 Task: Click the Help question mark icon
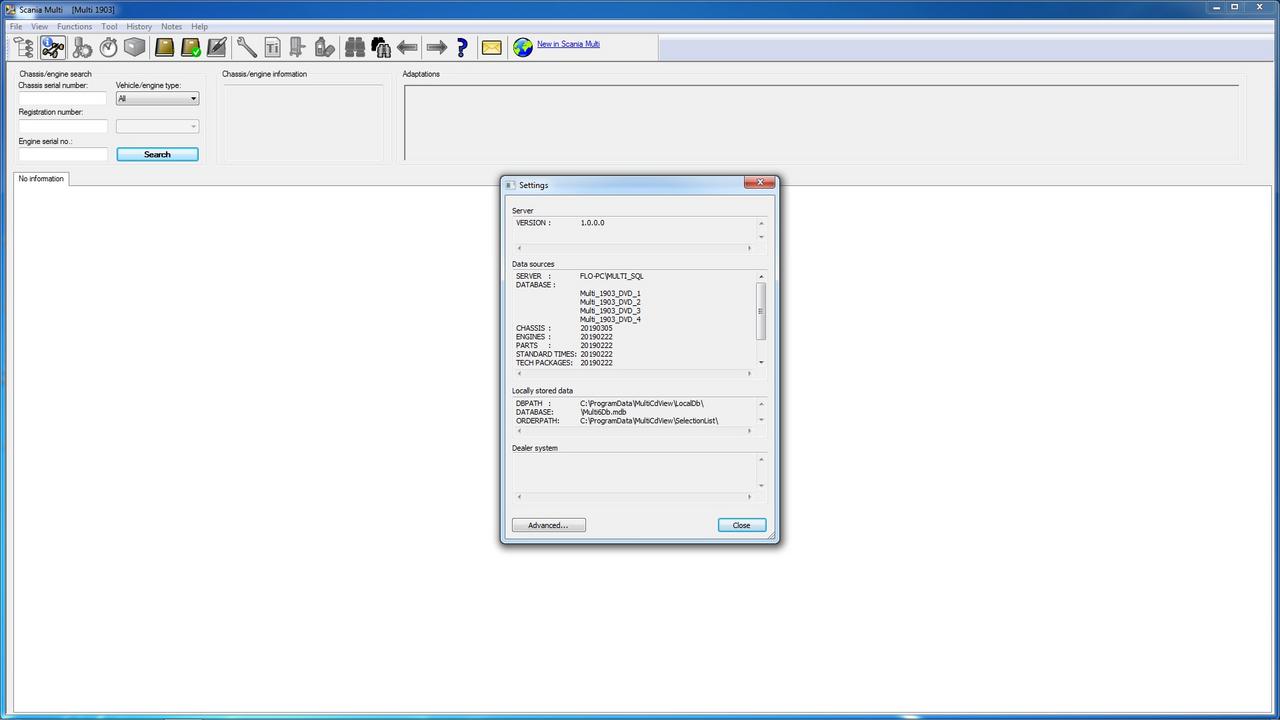(461, 47)
